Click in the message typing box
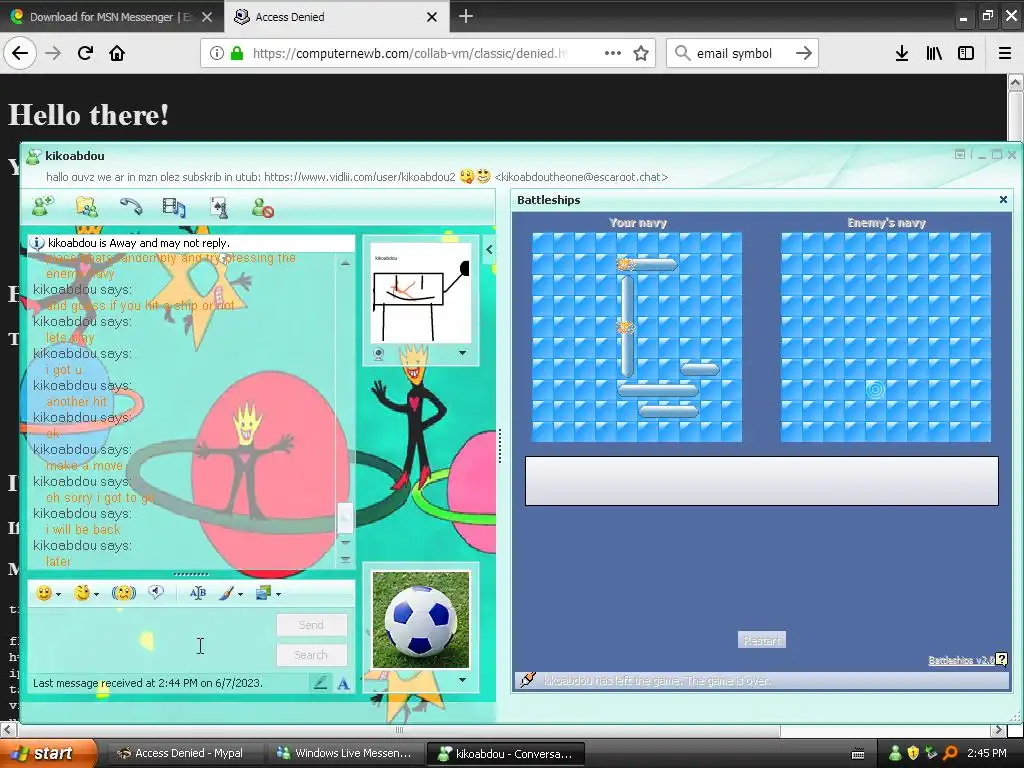This screenshot has width=1024, height=768. (x=150, y=641)
